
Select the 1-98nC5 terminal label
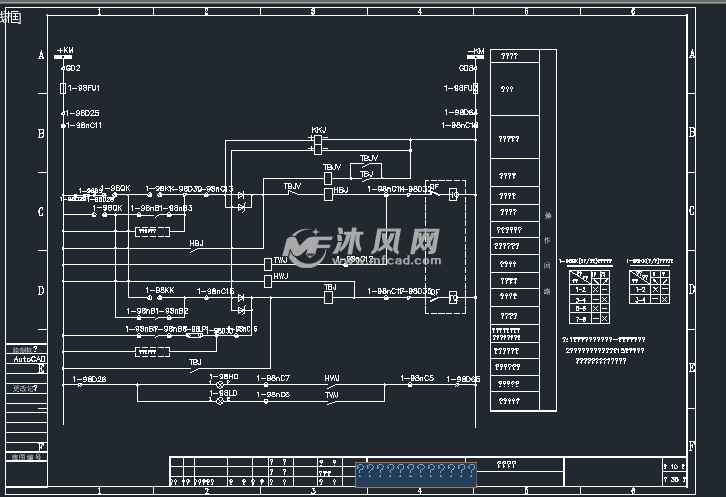[417, 378]
